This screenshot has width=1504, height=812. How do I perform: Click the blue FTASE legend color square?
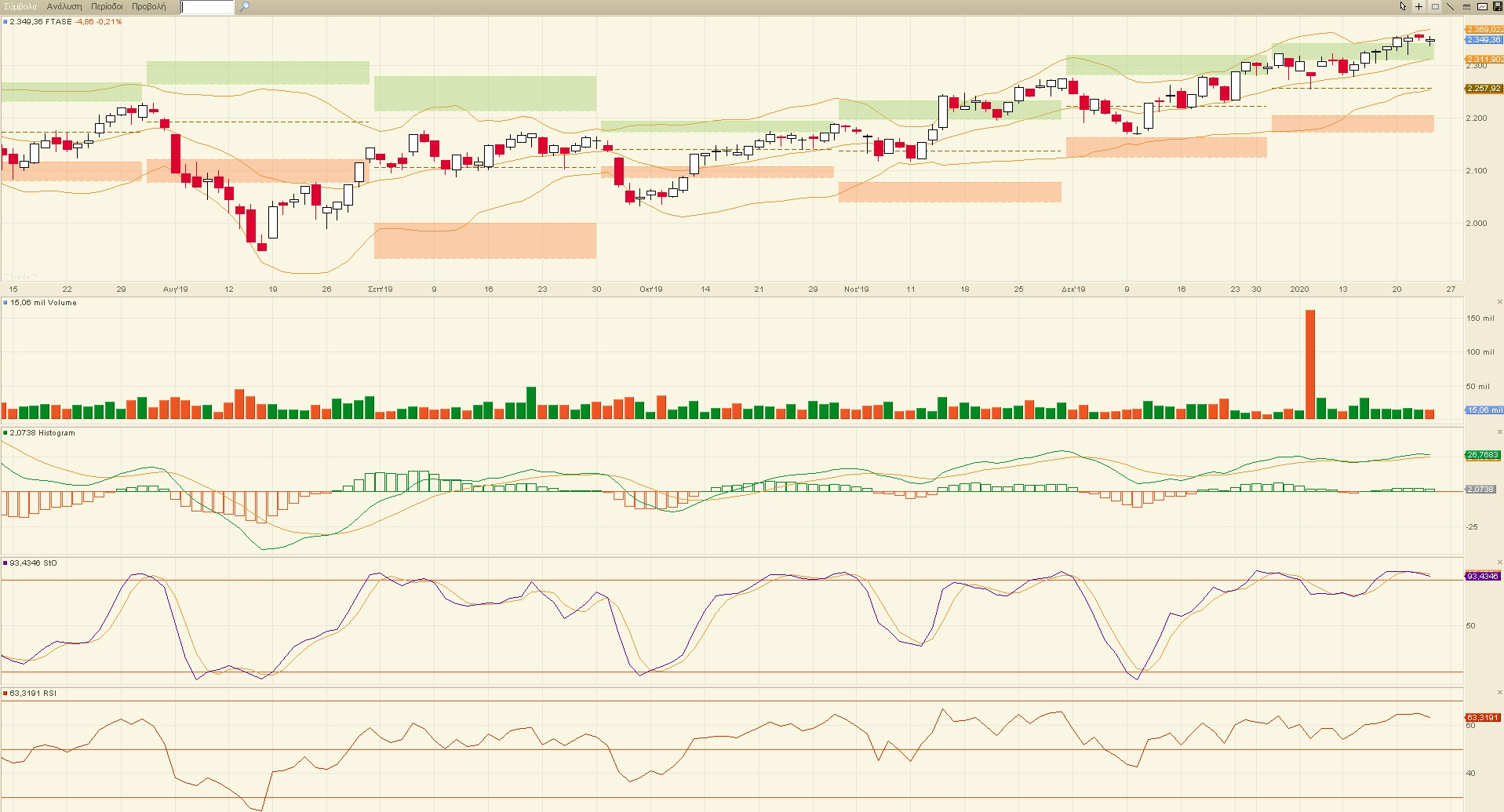click(x=5, y=22)
